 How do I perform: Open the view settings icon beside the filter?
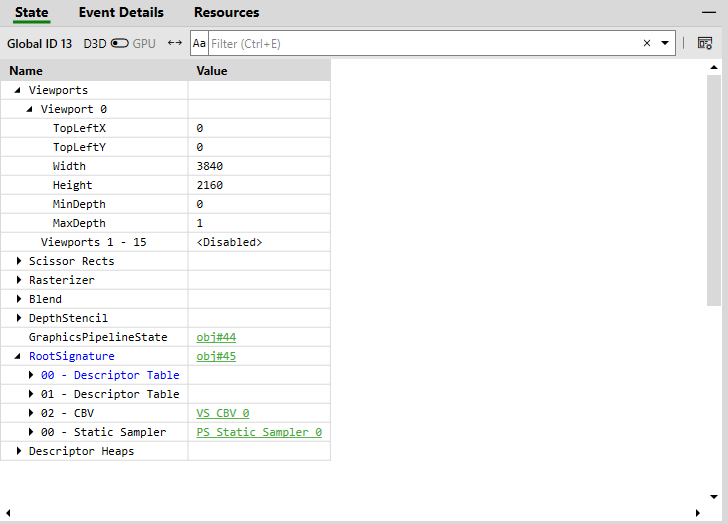(x=705, y=43)
